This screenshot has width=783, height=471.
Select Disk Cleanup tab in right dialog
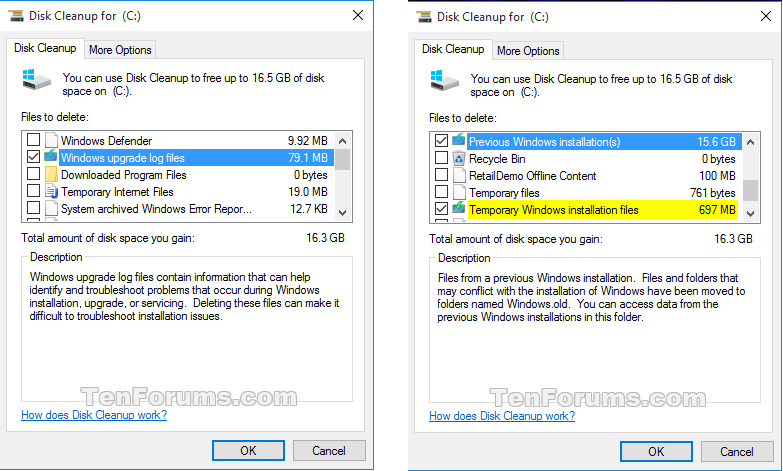[x=453, y=49]
